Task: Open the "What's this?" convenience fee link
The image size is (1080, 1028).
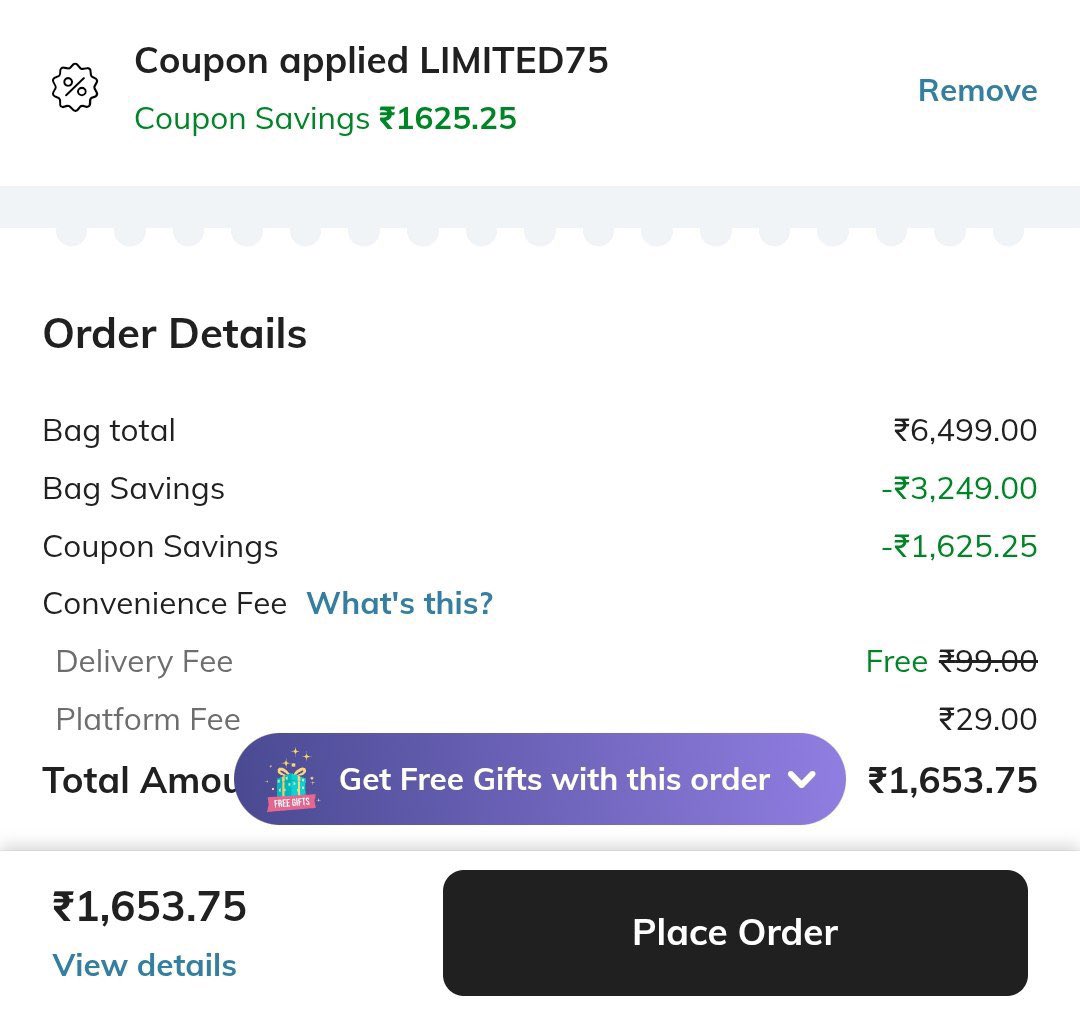Action: pos(400,604)
